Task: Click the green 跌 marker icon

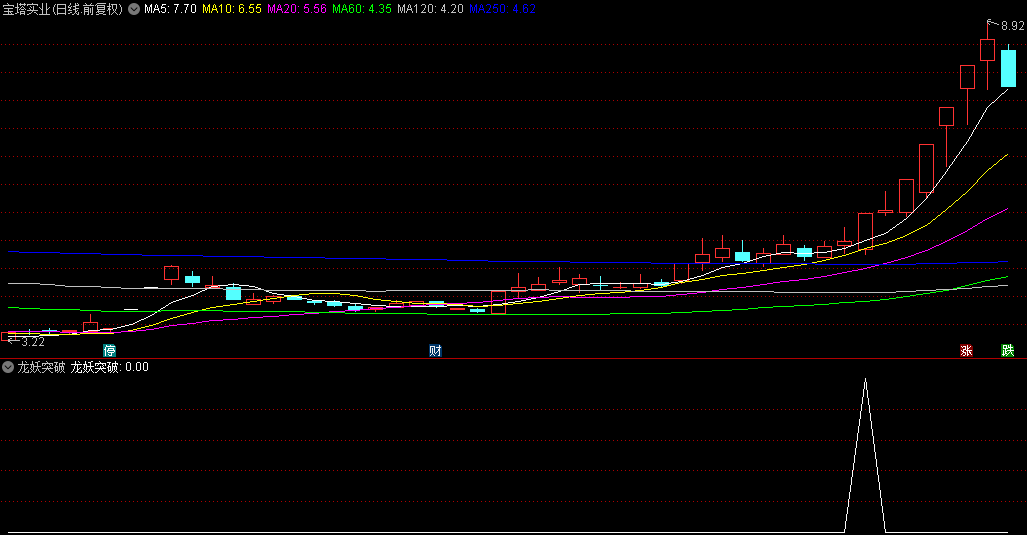Action: (1008, 350)
